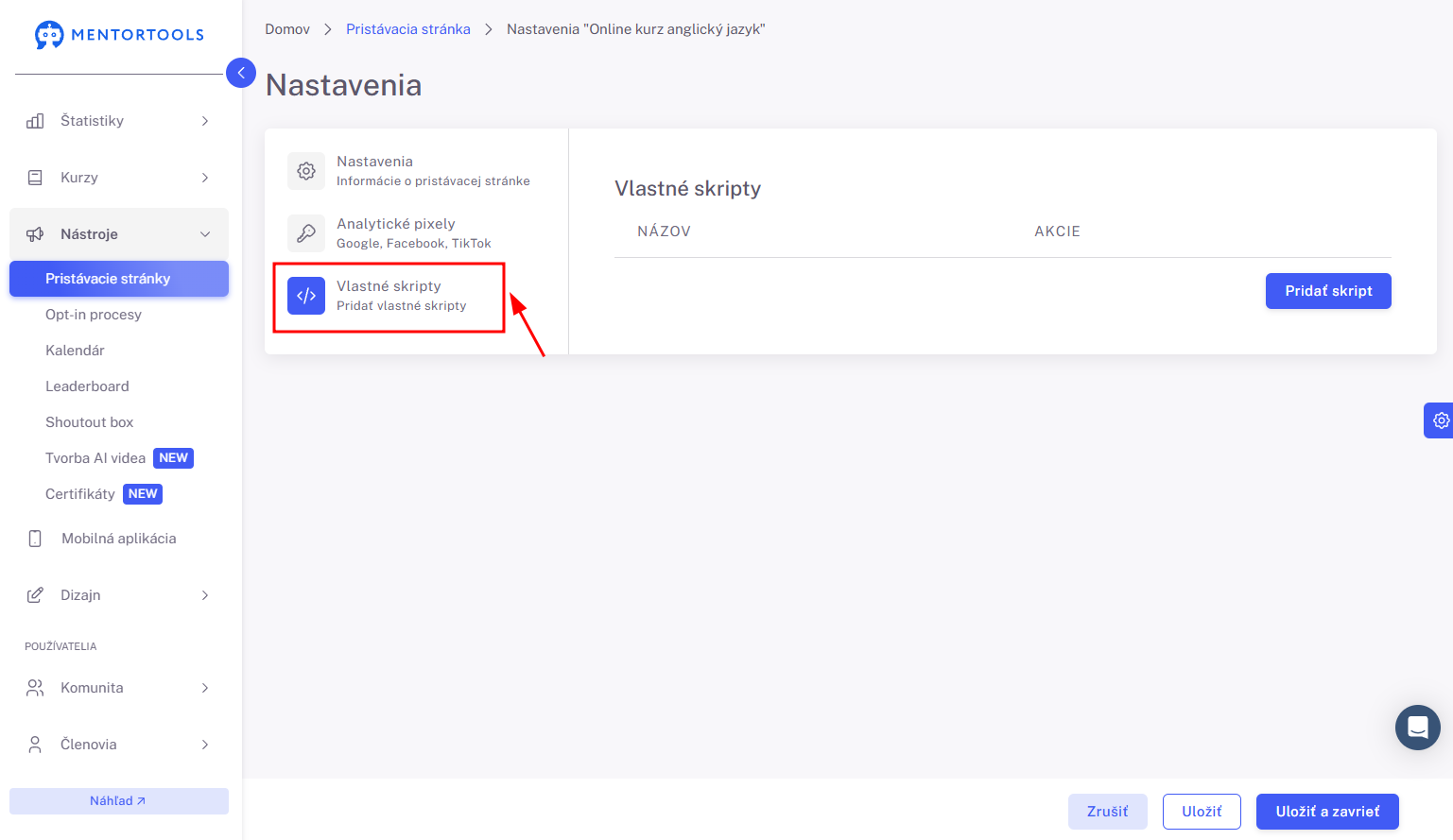Open Opt-in procesy menu item
Screen dimensions: 1453x840
(94, 315)
